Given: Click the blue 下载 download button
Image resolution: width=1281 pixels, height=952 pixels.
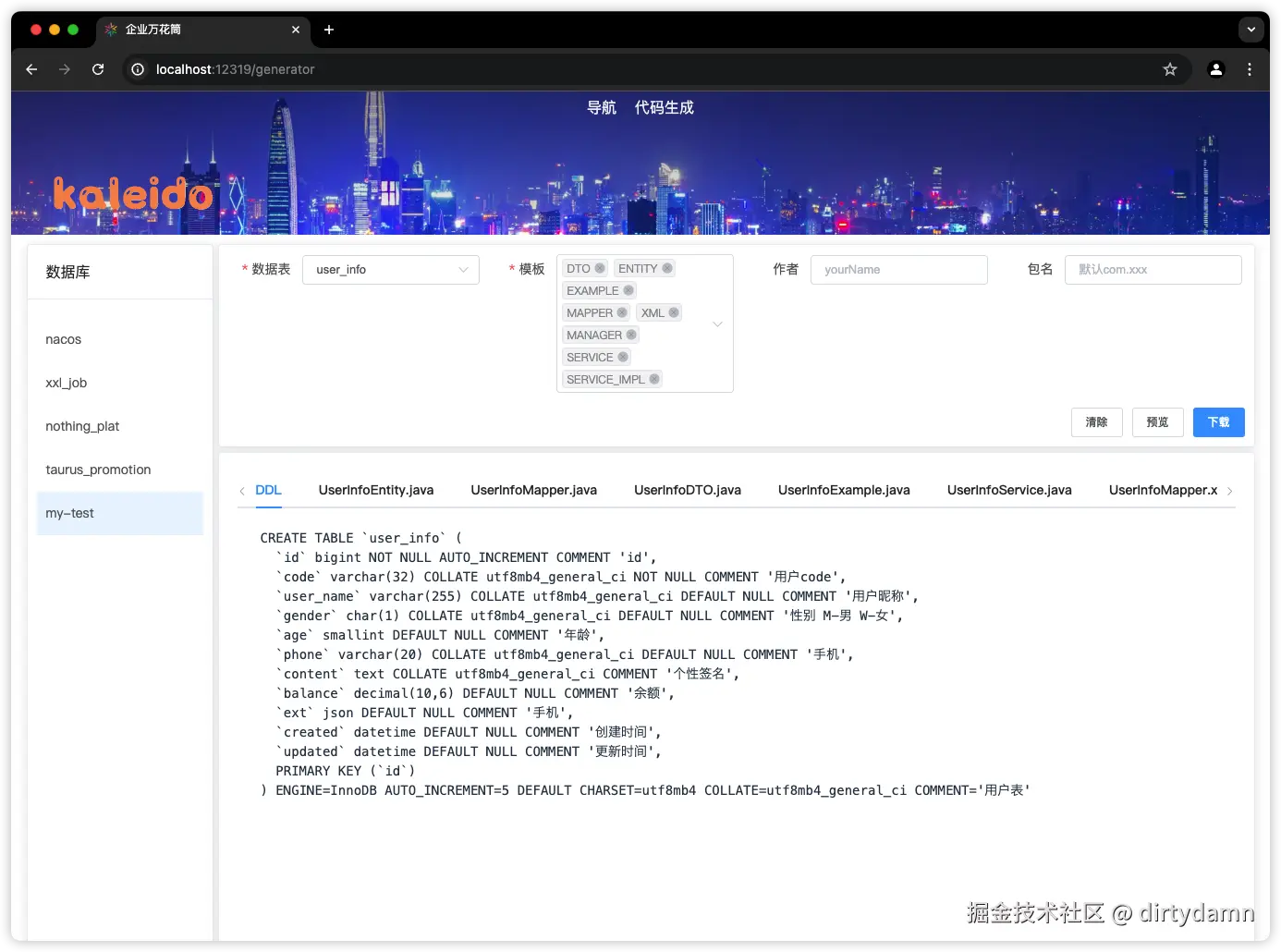Looking at the screenshot, I should 1219,422.
